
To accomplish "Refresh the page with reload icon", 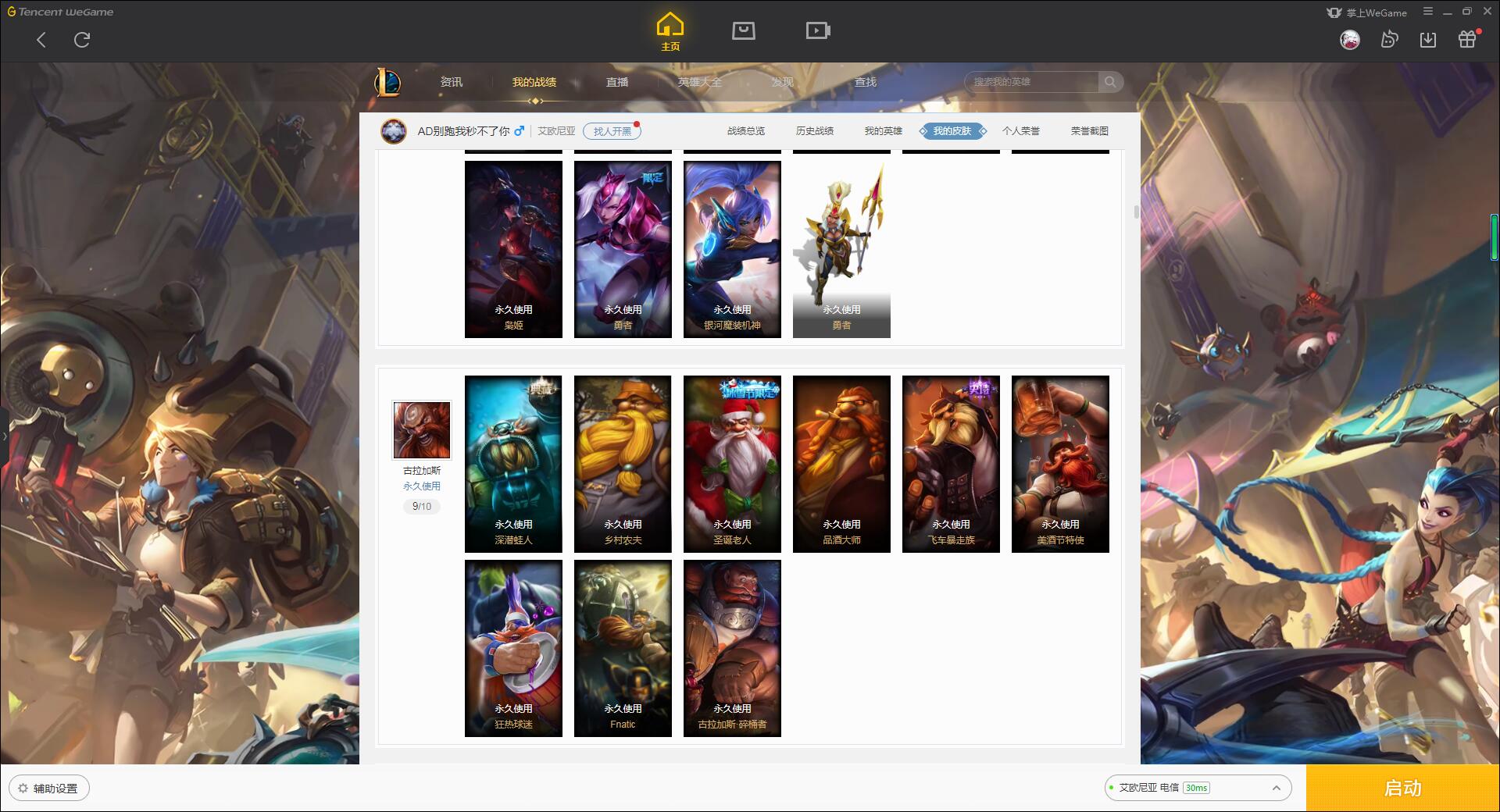I will [82, 40].
